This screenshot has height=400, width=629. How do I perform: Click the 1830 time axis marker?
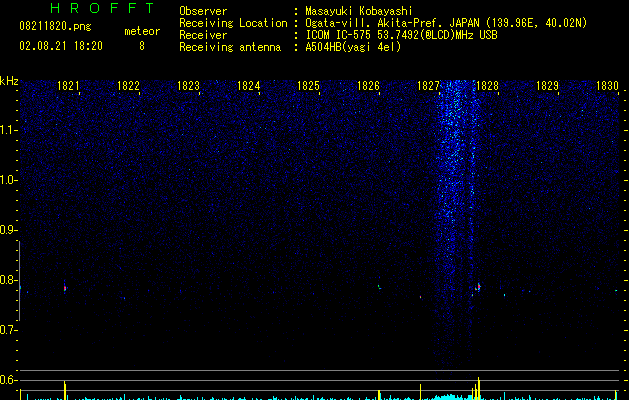coord(607,86)
